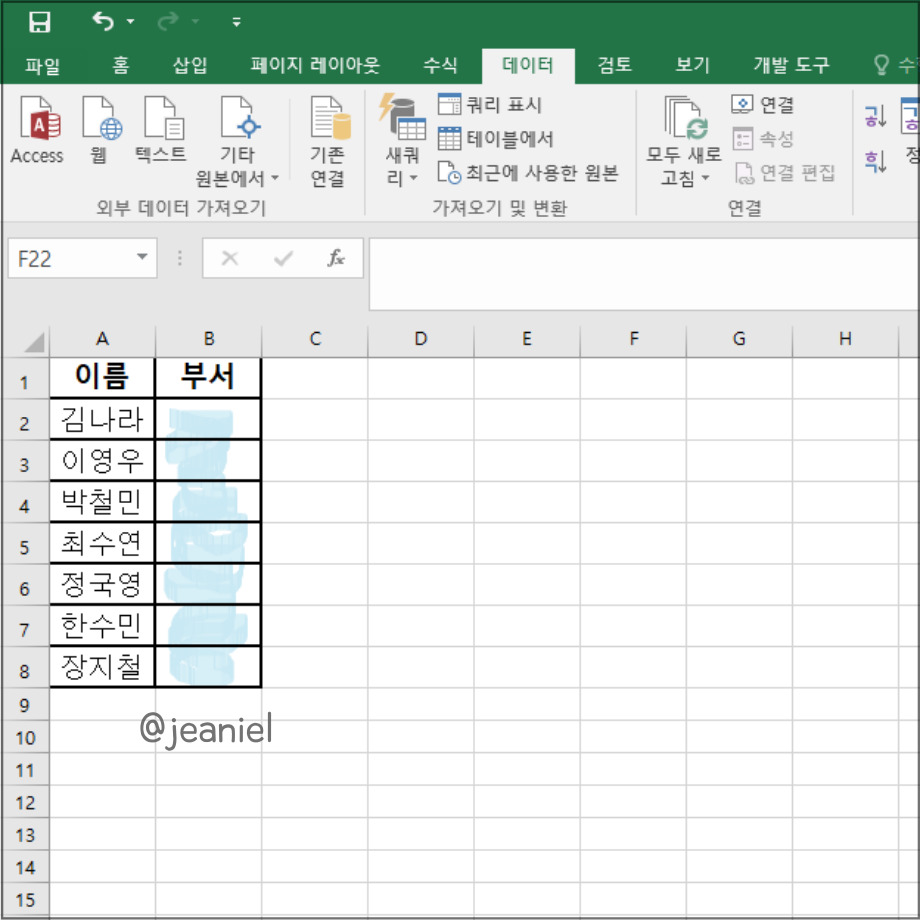920x920 pixels.
Task: Open the 새 쿼리 dropdown menu
Action: pos(402,140)
